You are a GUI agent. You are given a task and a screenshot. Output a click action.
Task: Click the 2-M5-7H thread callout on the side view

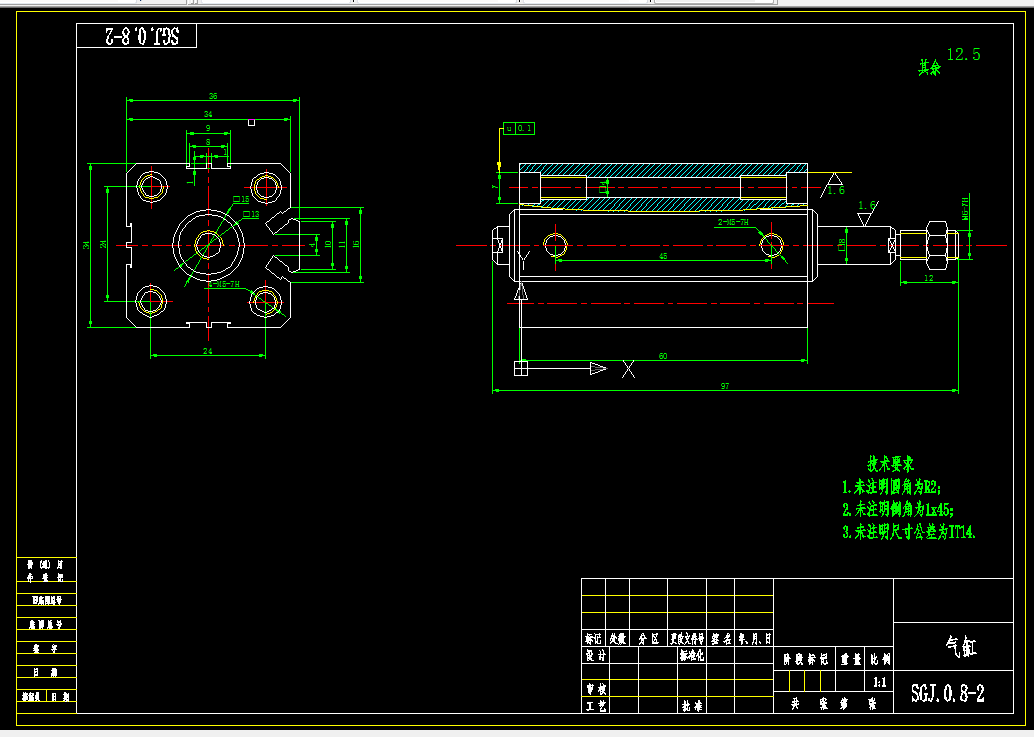(x=733, y=223)
